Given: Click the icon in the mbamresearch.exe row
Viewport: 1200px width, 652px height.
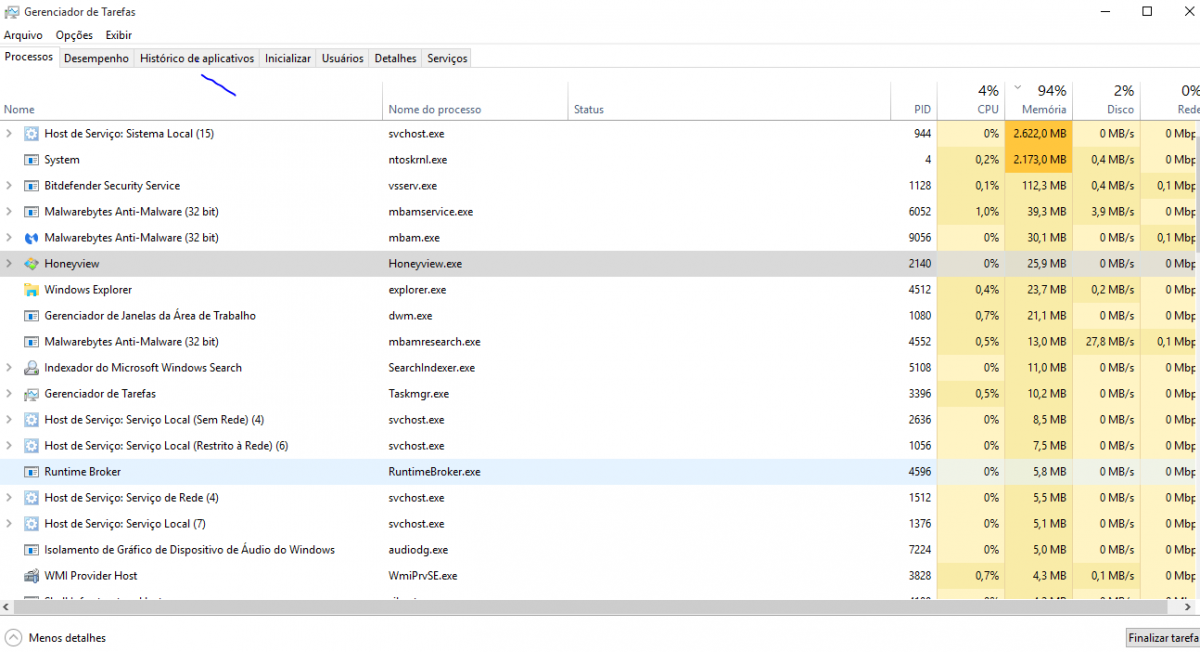Looking at the screenshot, I should pos(31,342).
